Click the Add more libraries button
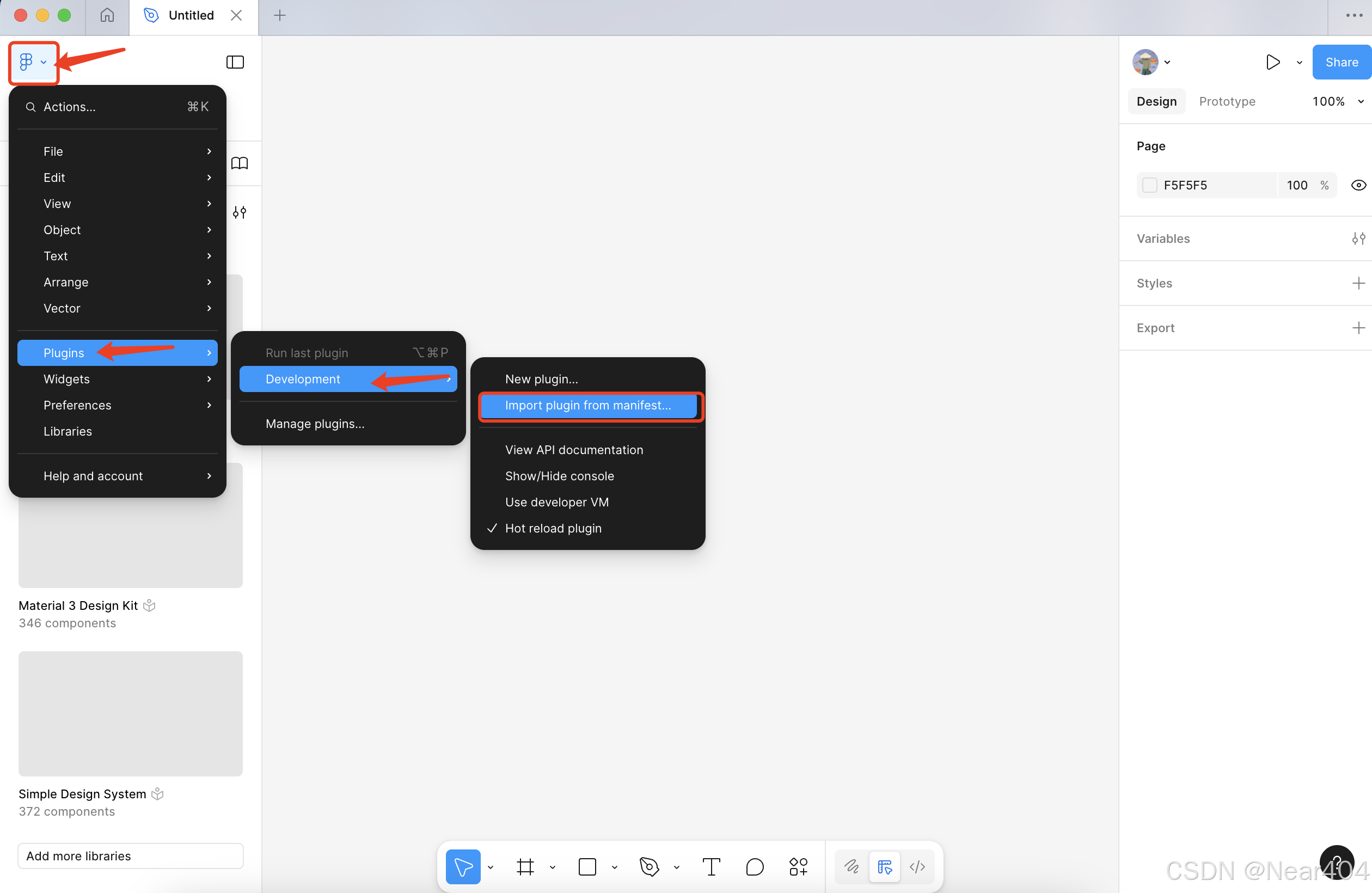Screen dimensions: 1372x893 coord(130,855)
